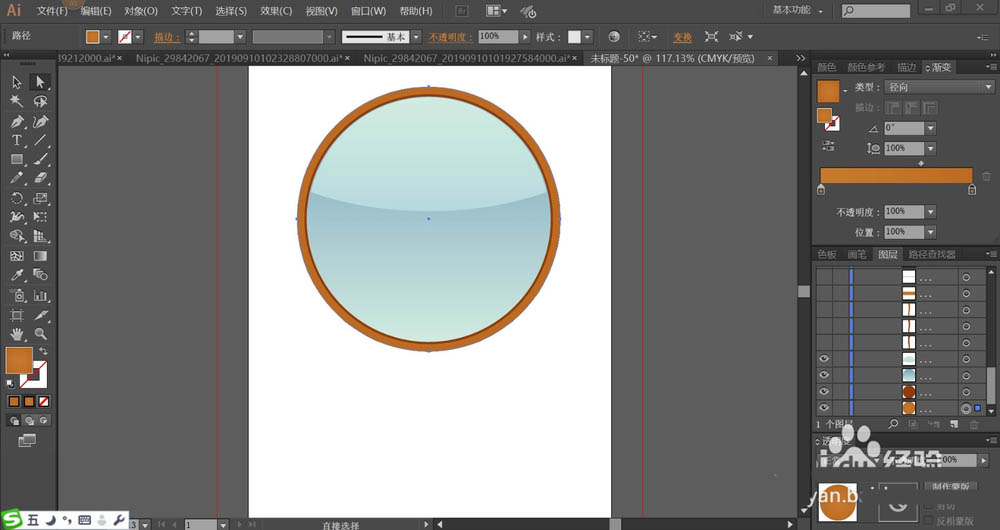Open the 基本 brush definition dropdown
Screen dimensions: 1000x530
pos(416,37)
